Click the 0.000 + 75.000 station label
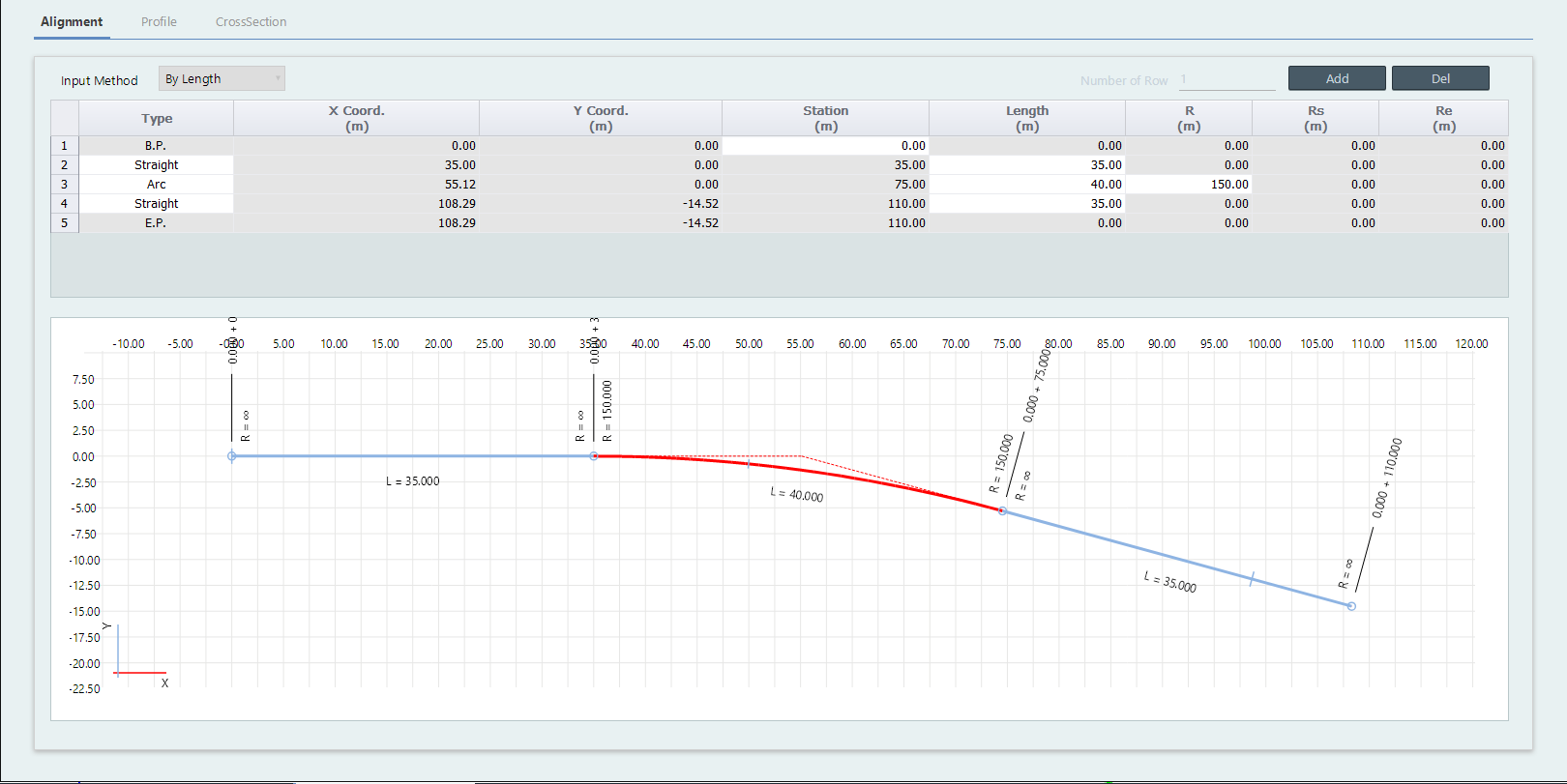Screen dimensions: 1567x784 [x=1036, y=385]
